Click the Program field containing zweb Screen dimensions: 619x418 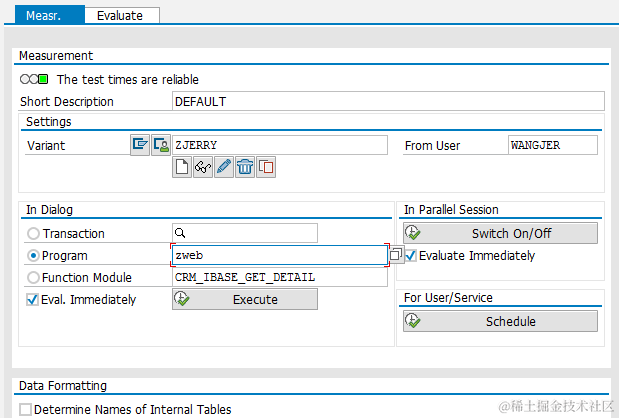coord(280,255)
